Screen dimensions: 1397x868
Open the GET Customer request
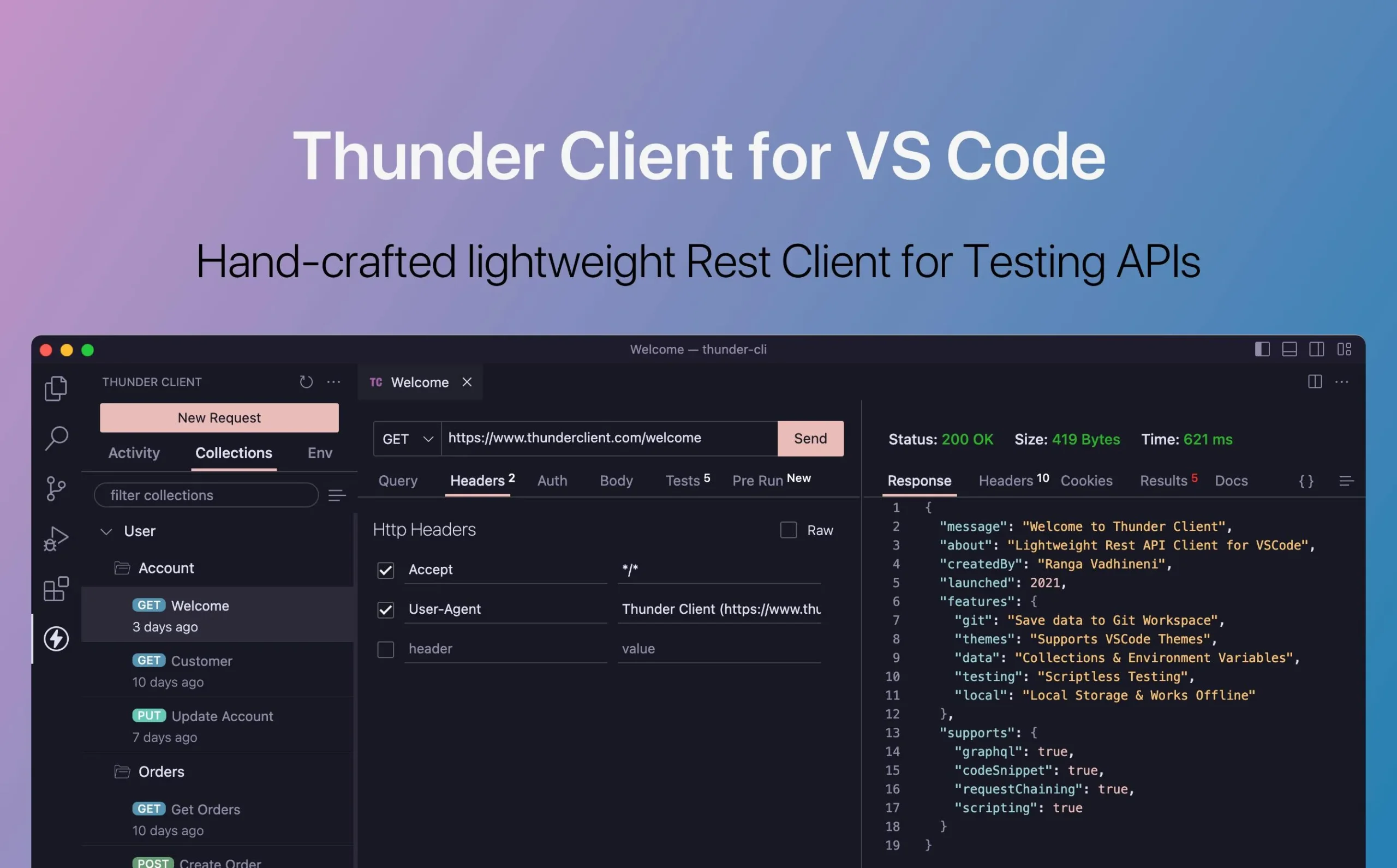pyautogui.click(x=217, y=671)
